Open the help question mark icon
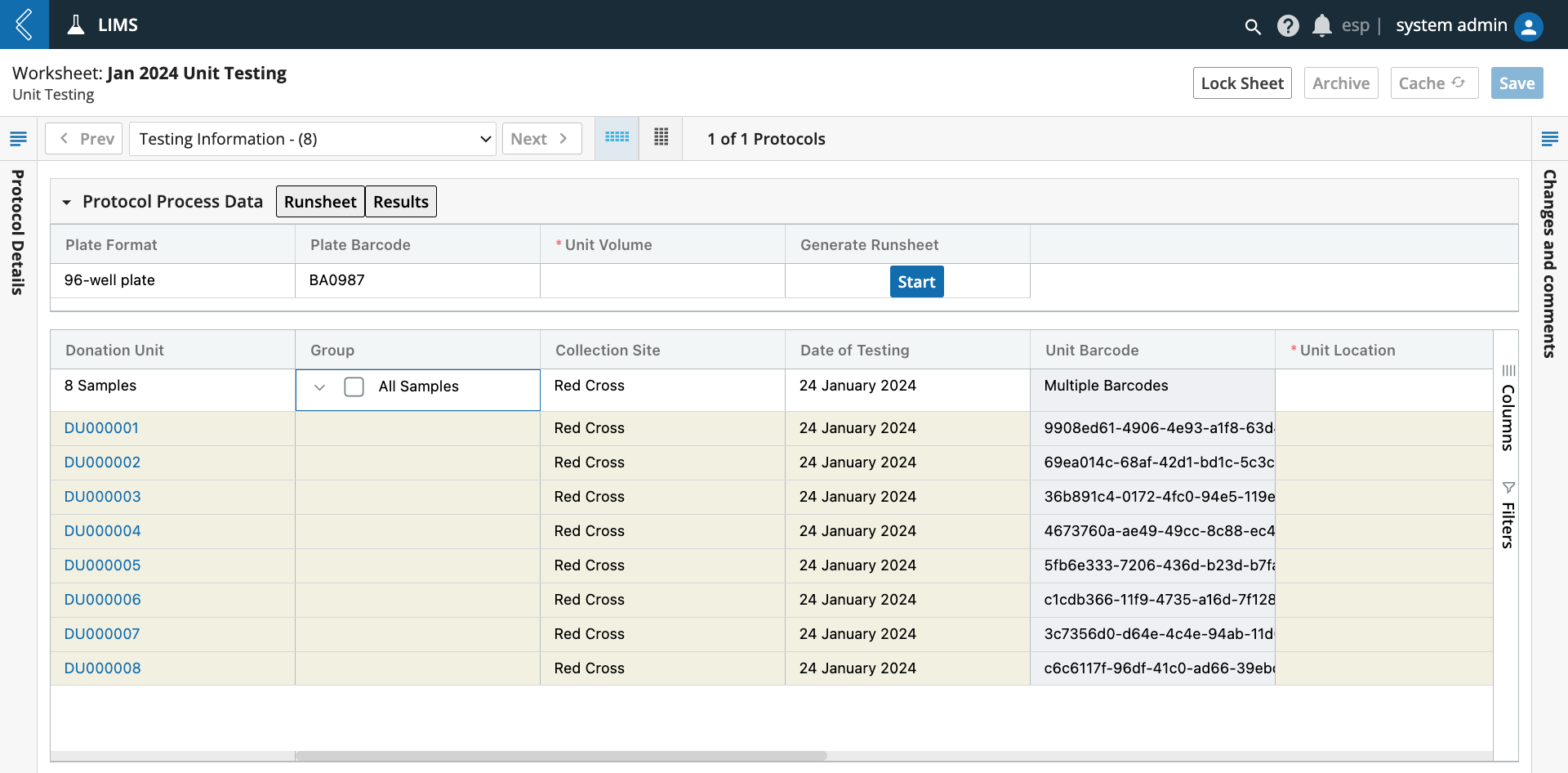Viewport: 1568px width, 773px height. tap(1288, 25)
